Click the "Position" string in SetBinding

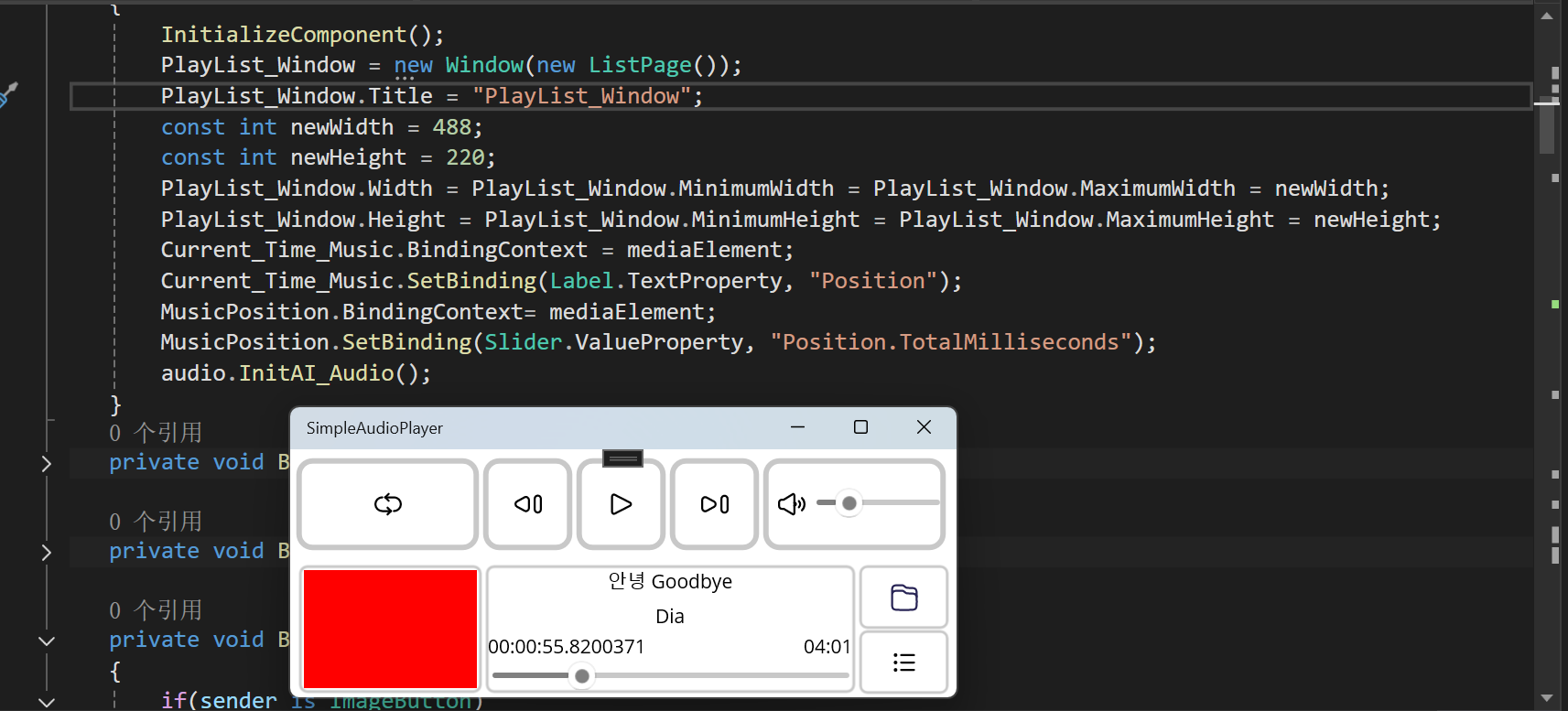[x=873, y=281]
